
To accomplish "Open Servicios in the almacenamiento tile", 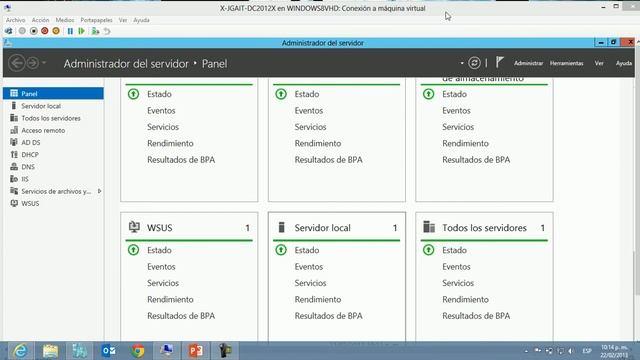I will click(458, 127).
